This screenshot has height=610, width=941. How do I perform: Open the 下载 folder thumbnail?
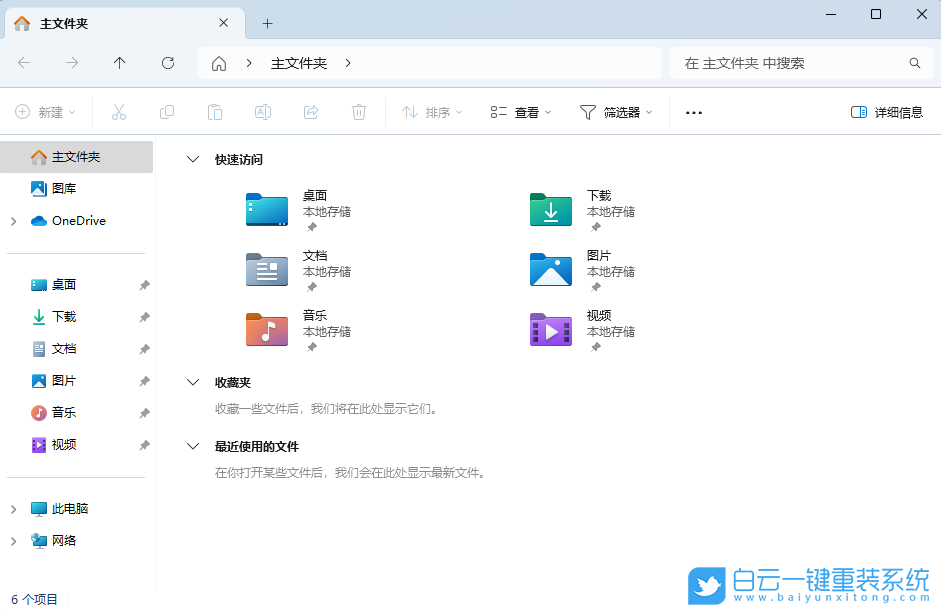click(x=550, y=209)
